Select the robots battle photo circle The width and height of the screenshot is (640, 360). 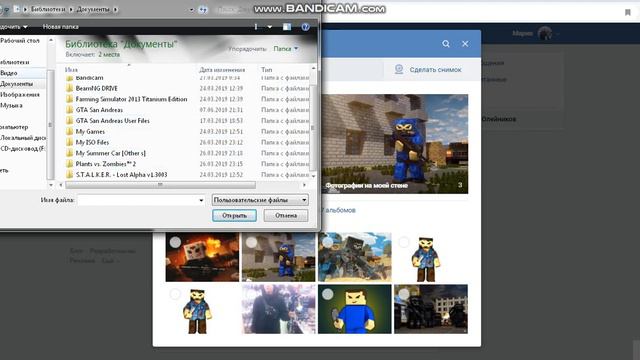(328, 242)
